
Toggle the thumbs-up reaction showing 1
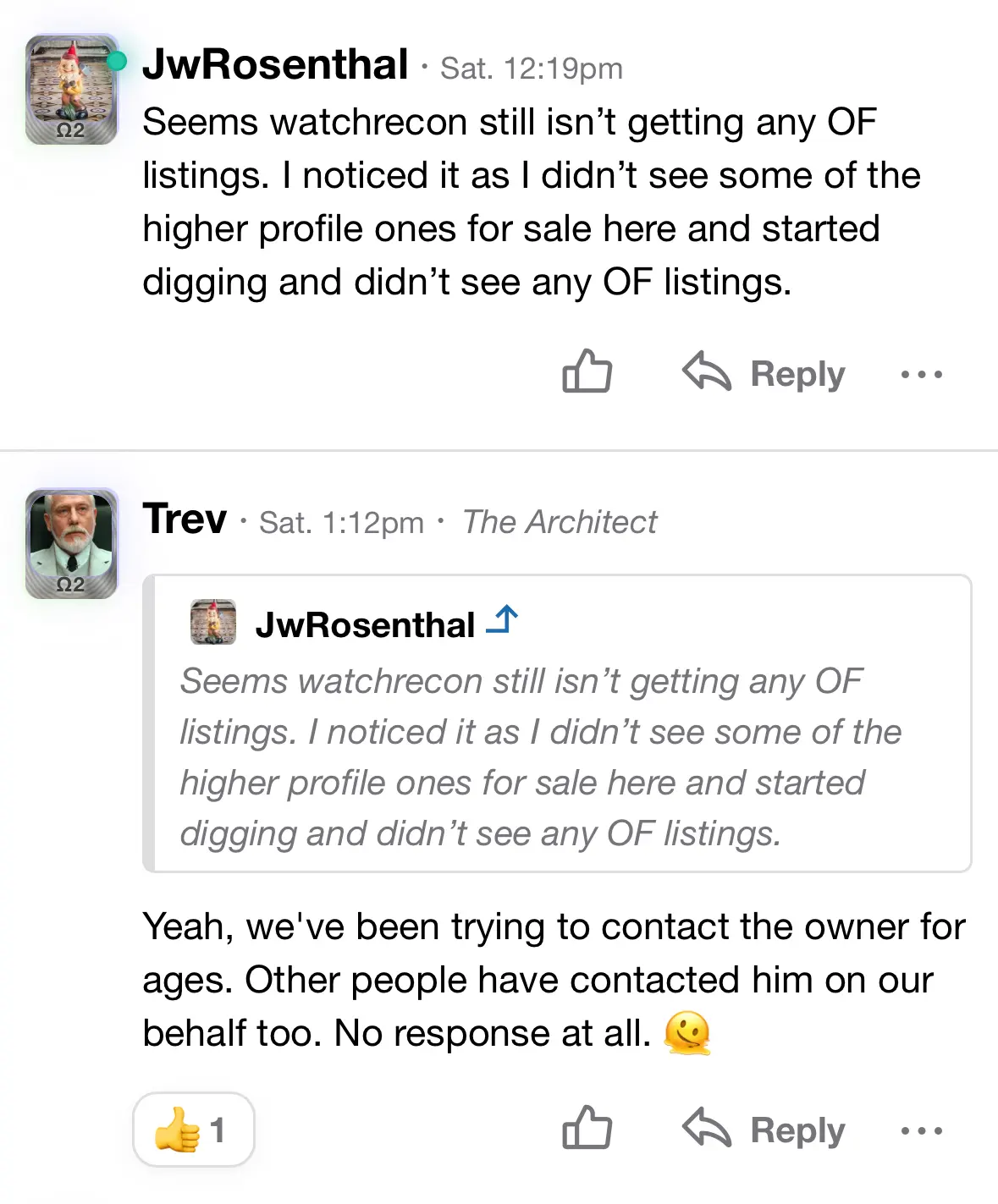click(x=193, y=1130)
